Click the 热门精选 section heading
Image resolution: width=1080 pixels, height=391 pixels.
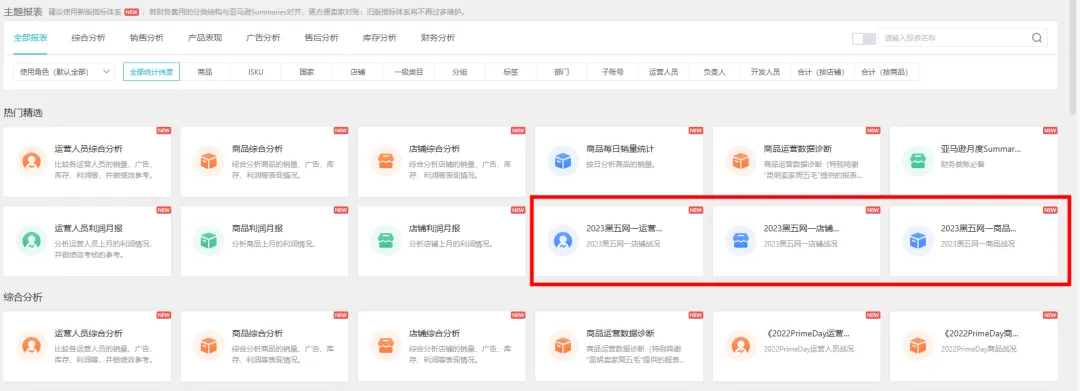point(23,112)
